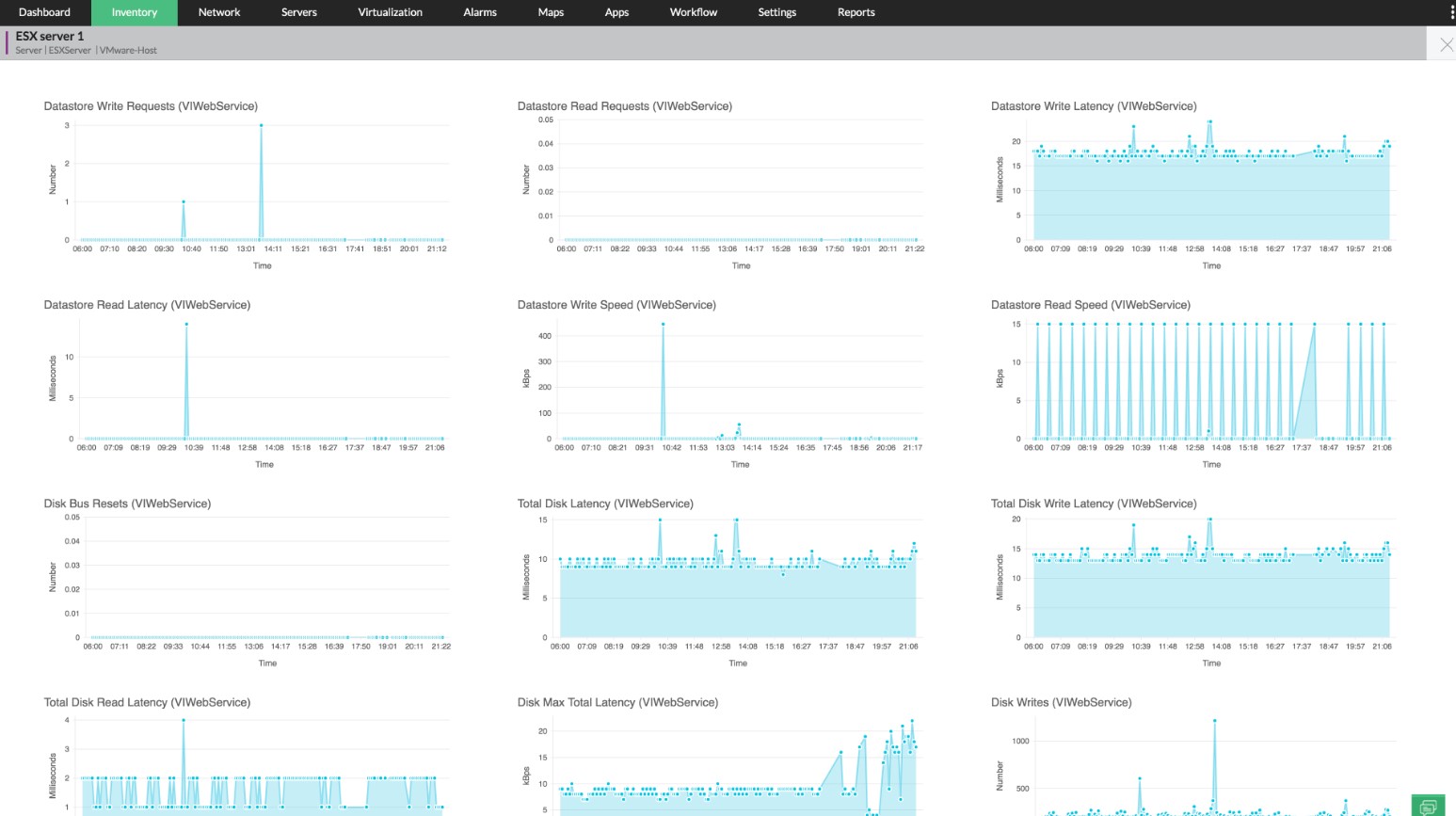Open the Maps section
This screenshot has width=1456, height=816.
[x=551, y=12]
